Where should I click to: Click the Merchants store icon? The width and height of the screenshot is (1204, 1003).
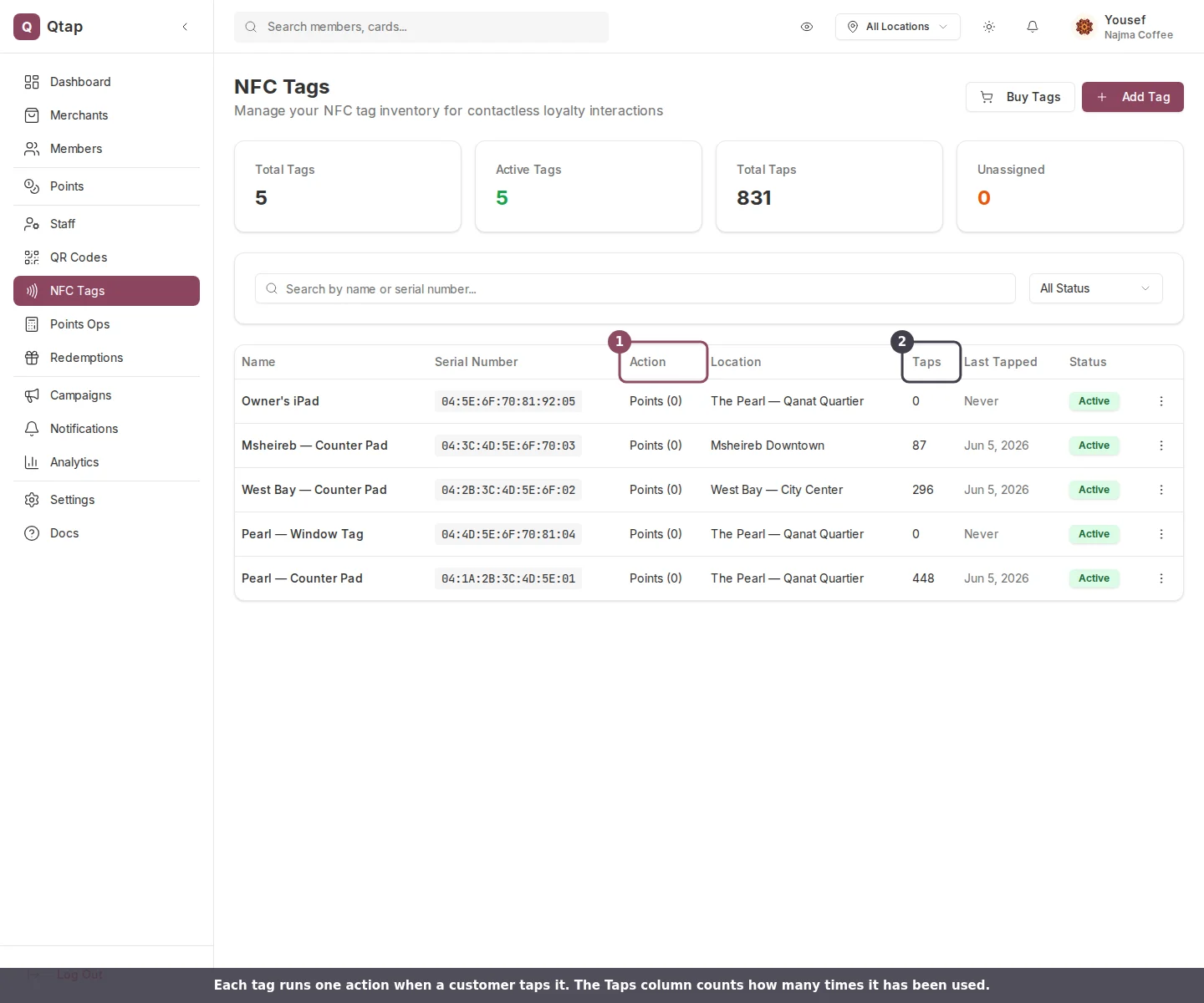point(32,115)
